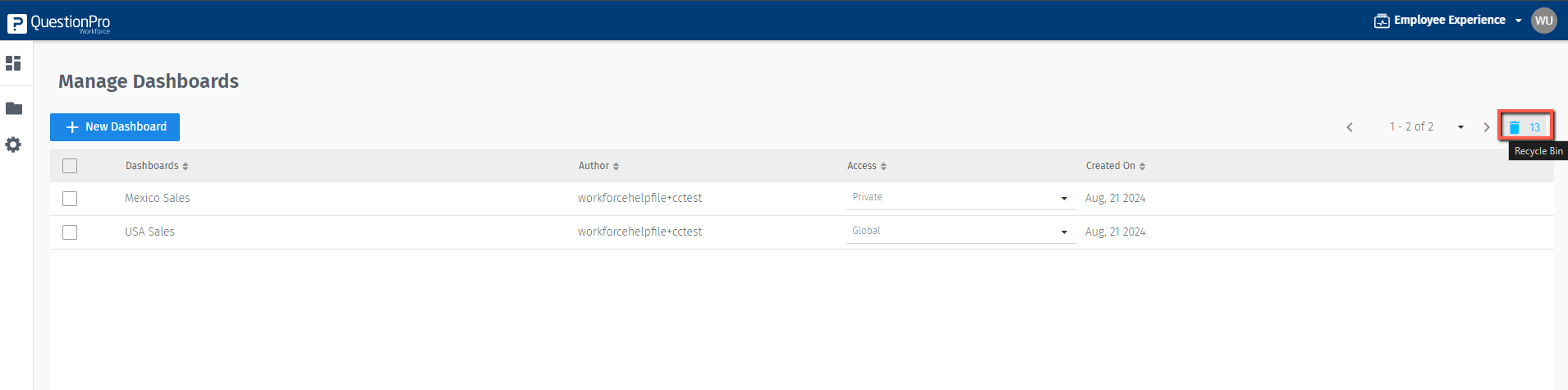Click the QuestionPro Workforce logo

click(58, 23)
